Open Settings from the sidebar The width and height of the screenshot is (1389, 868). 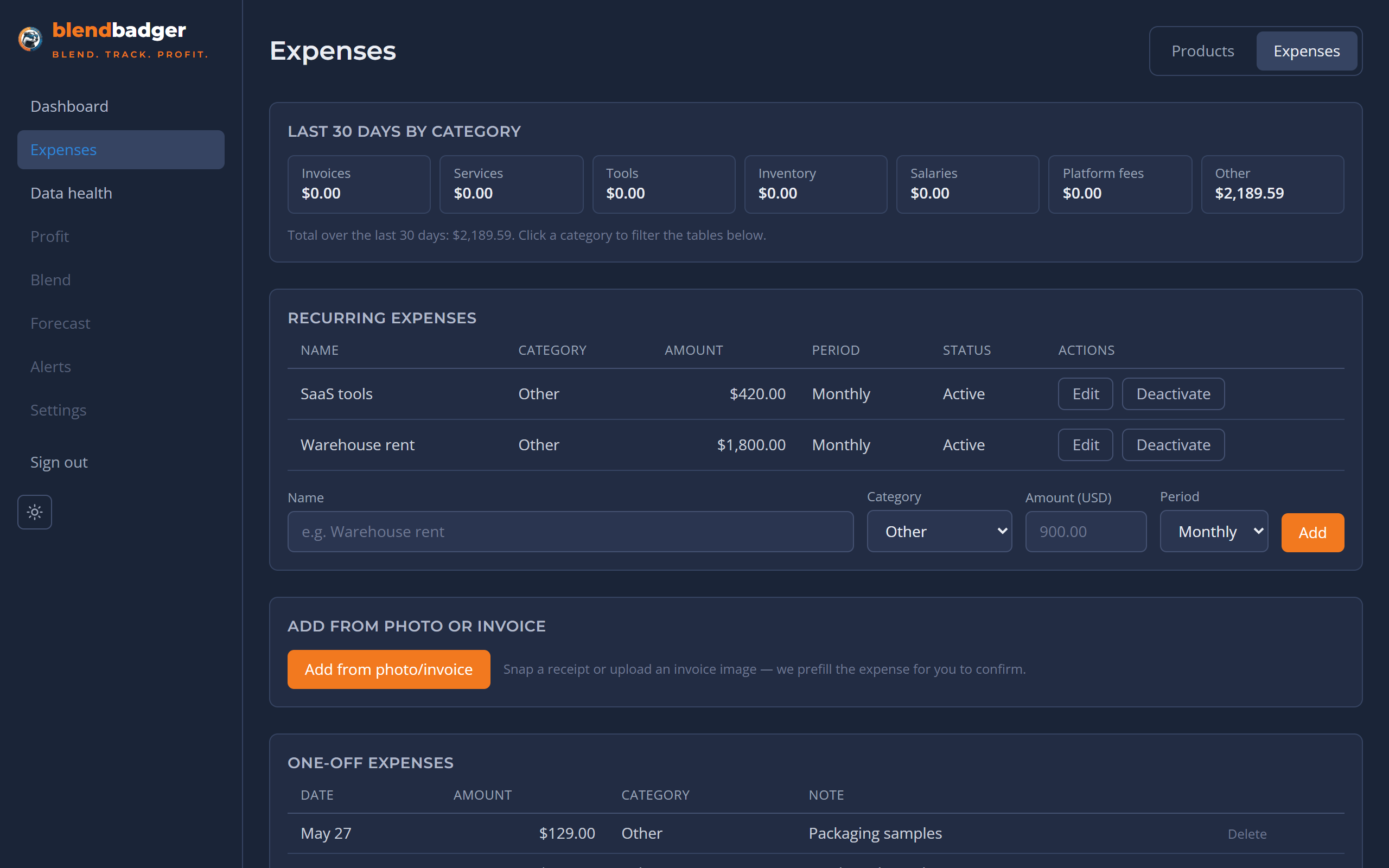pyautogui.click(x=58, y=410)
